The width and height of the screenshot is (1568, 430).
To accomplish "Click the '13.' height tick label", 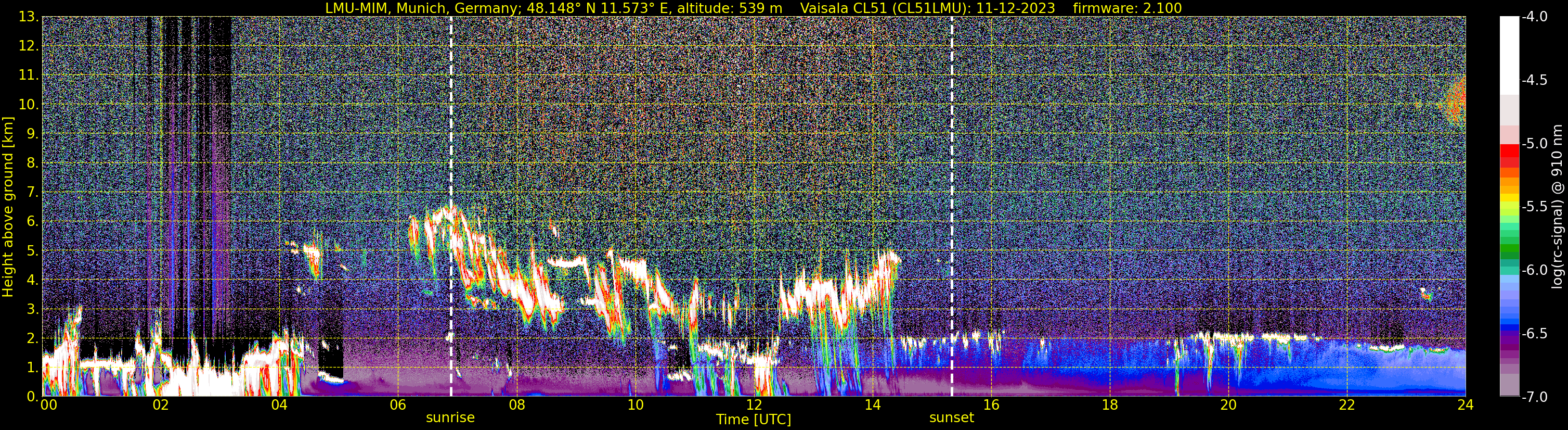I will coord(29,17).
